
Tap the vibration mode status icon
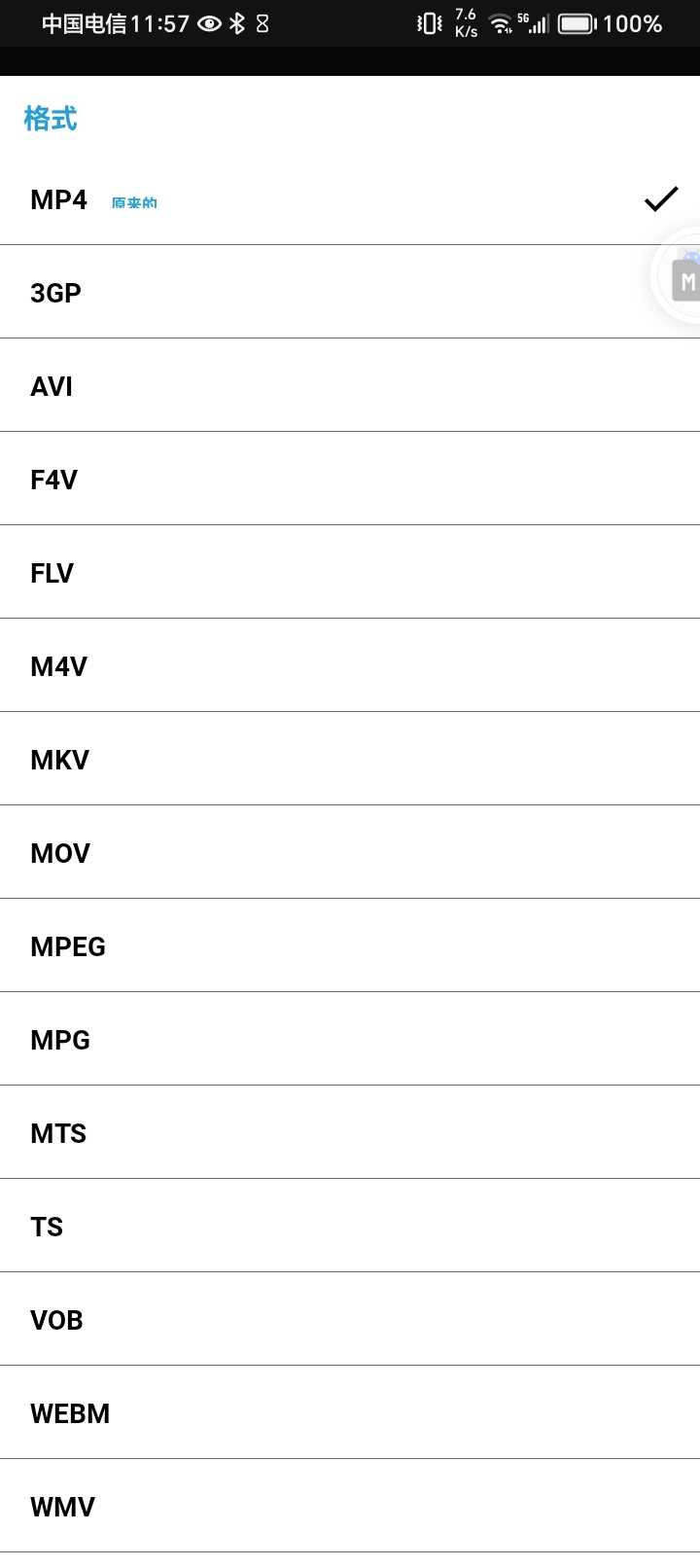pos(429,23)
